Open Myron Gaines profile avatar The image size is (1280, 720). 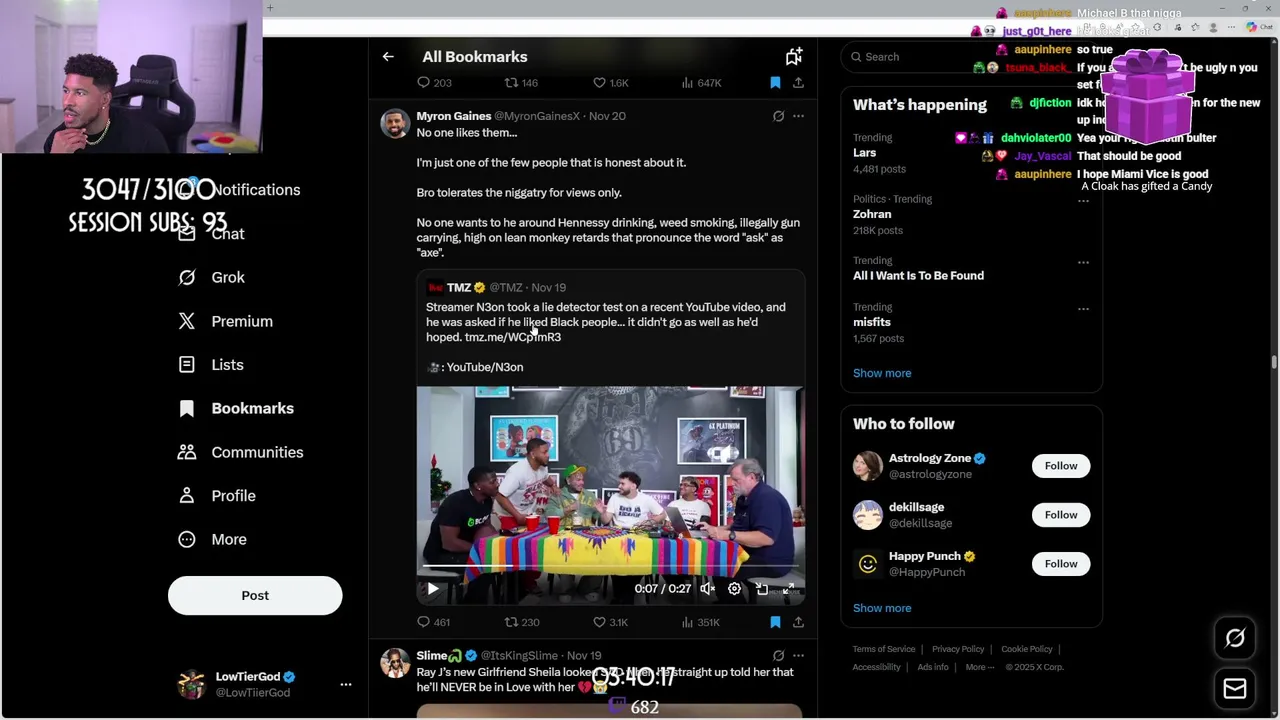coord(395,125)
